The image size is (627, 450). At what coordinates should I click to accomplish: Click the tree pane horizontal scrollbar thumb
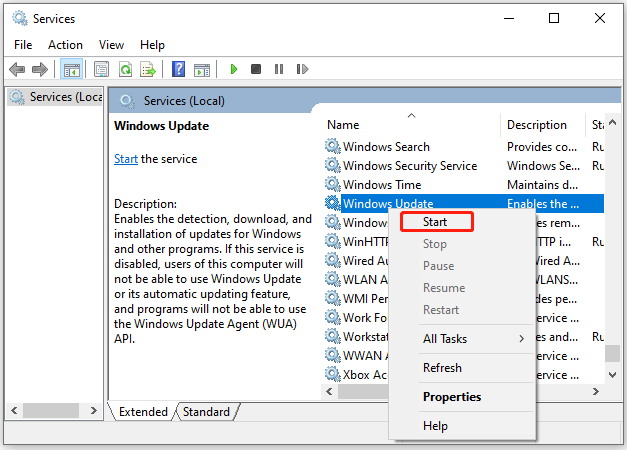[51, 410]
